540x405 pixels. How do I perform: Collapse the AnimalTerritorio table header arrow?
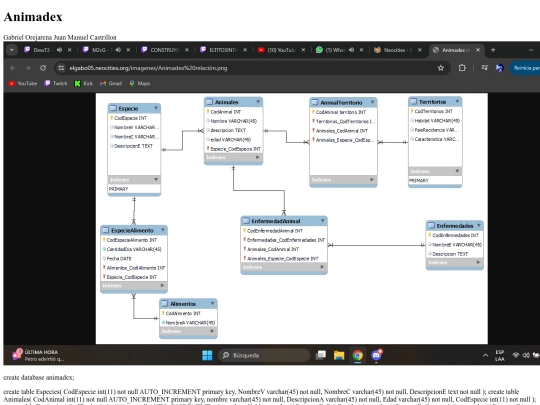[x=372, y=102]
